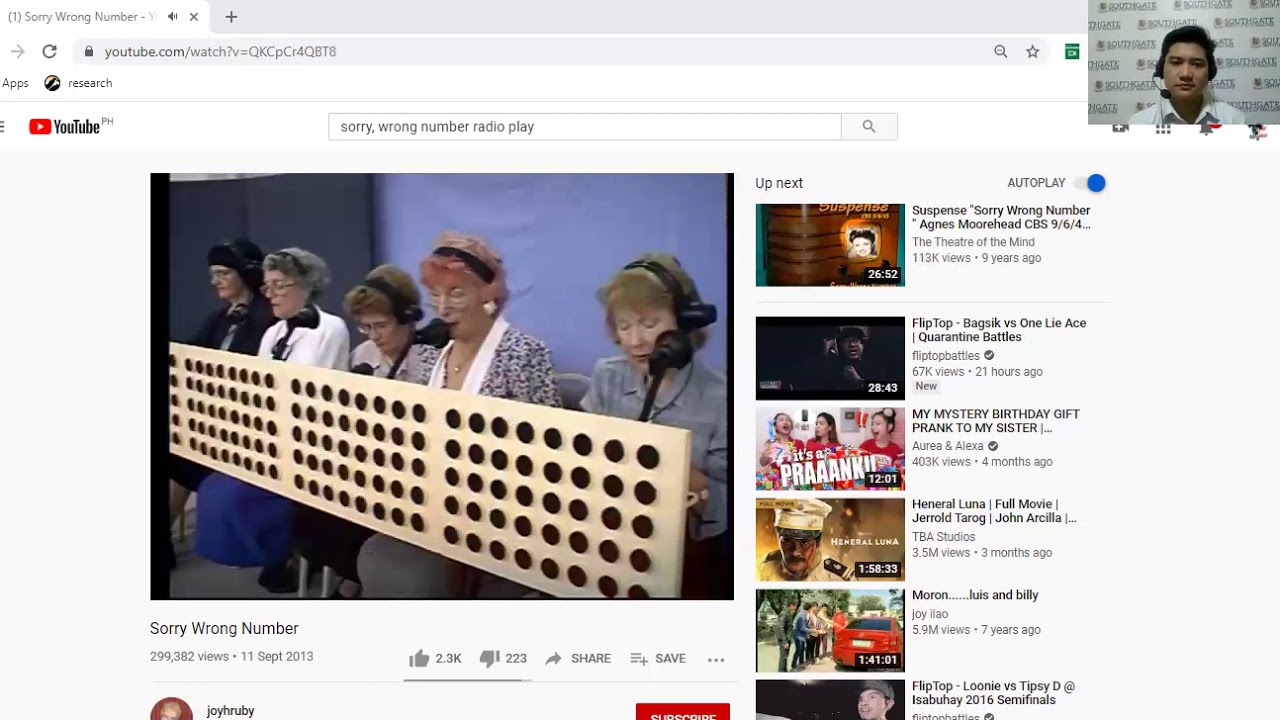Open the MY MYSTERY BIRTHDAY GIFT PRANK title
1280x720 pixels.
click(996, 421)
